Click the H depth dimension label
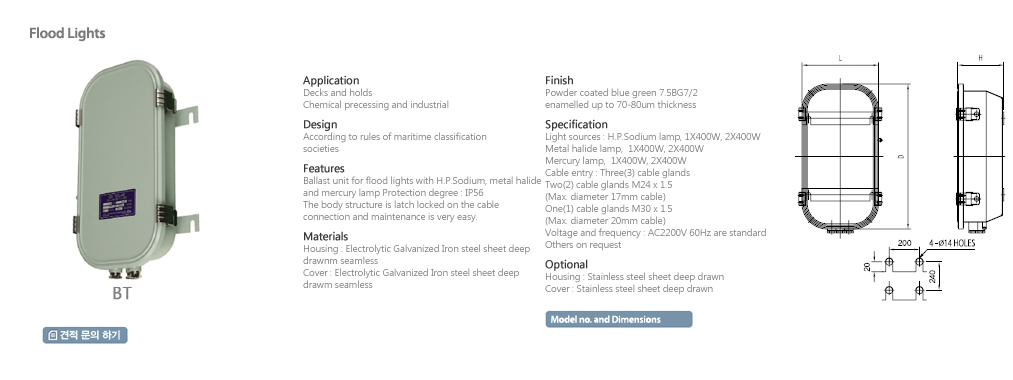 pos(981,59)
